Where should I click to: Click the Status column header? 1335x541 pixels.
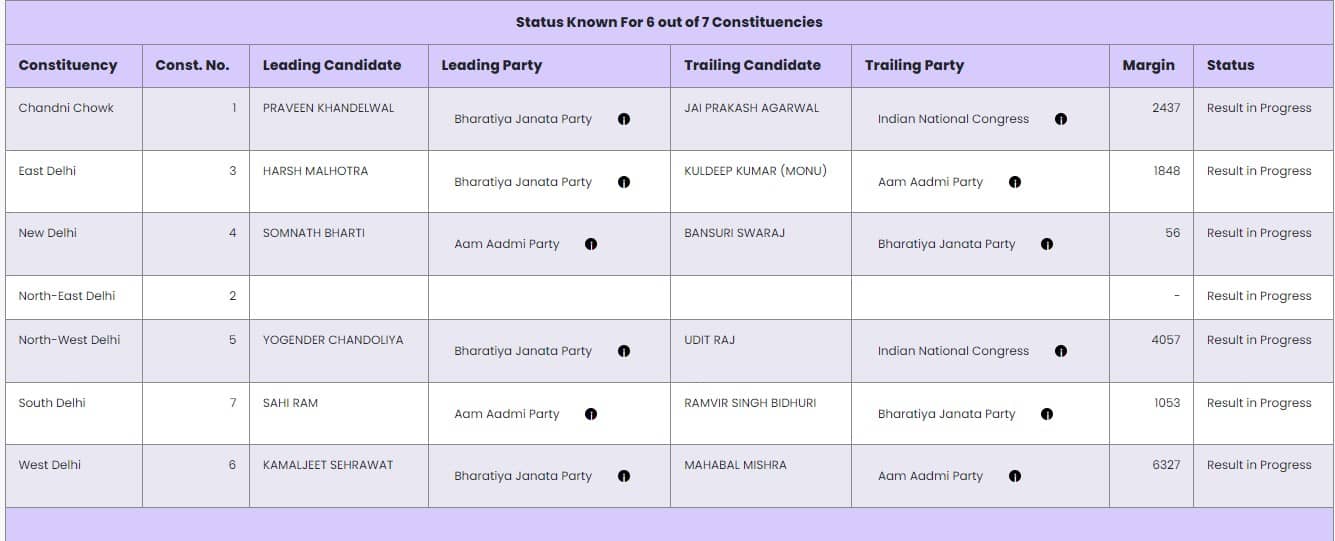(1230, 65)
